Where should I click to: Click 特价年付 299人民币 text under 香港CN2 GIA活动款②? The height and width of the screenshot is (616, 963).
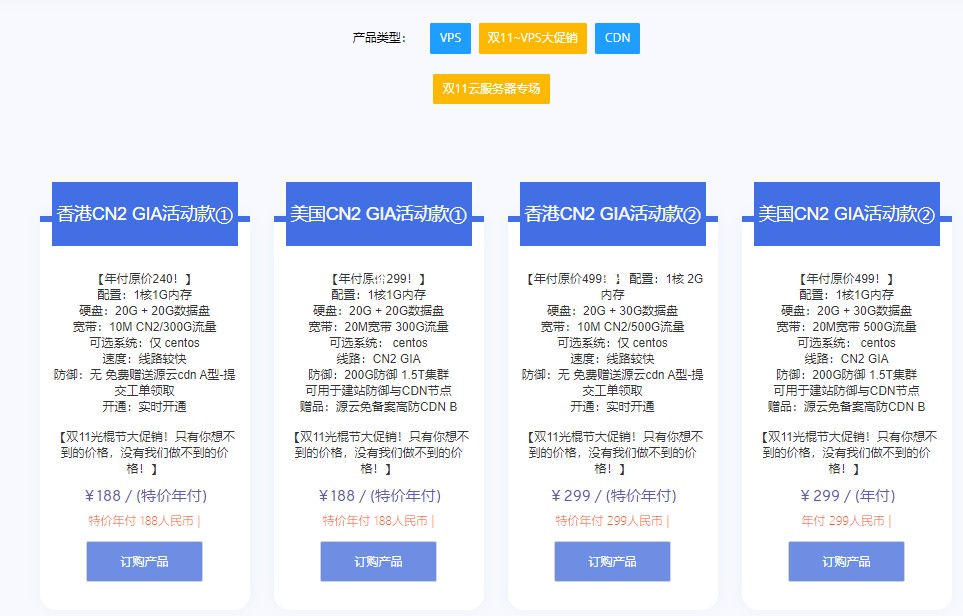tap(612, 521)
